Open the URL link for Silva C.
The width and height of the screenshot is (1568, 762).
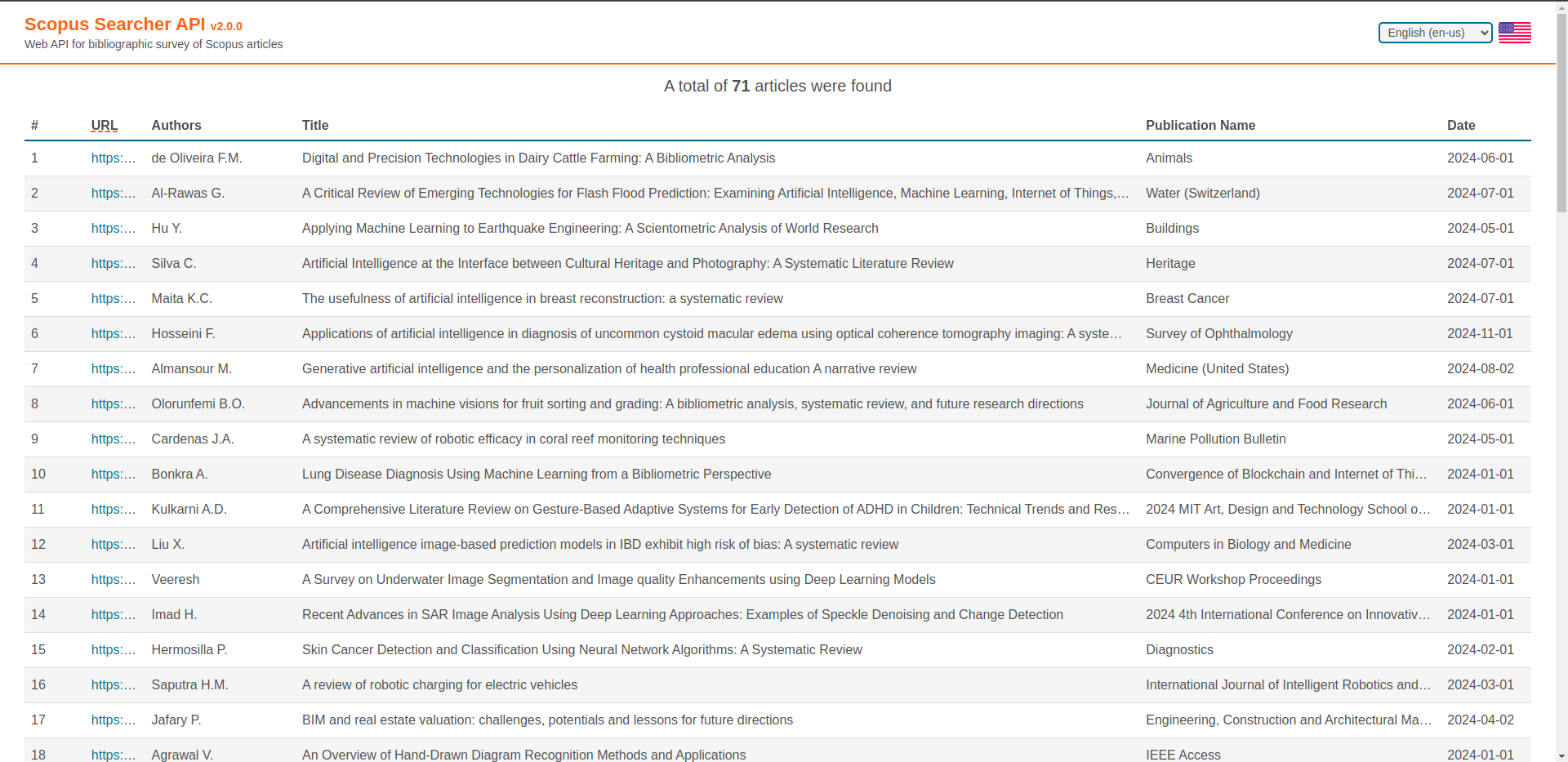pos(114,263)
